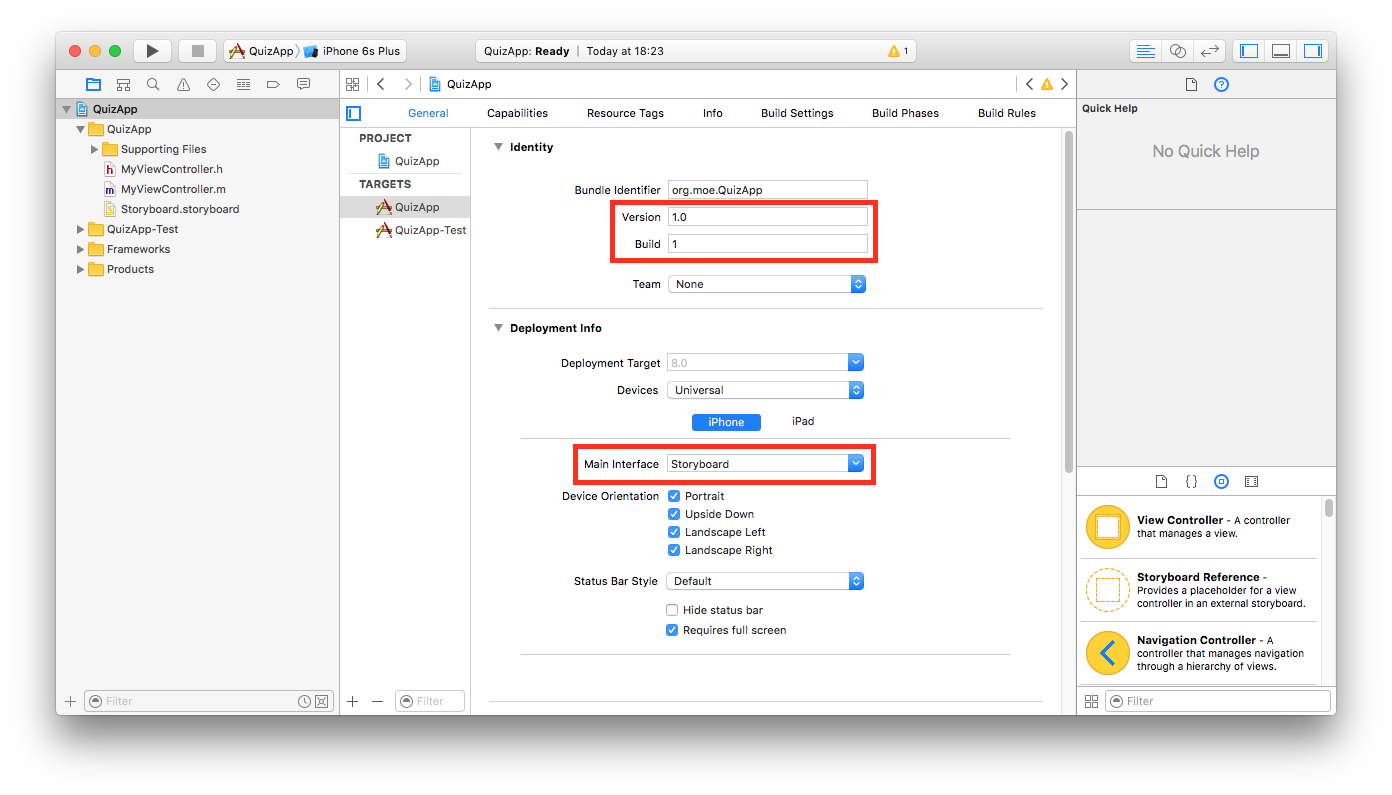Show the Object library icon
The width and height of the screenshot is (1392, 795).
1221,481
